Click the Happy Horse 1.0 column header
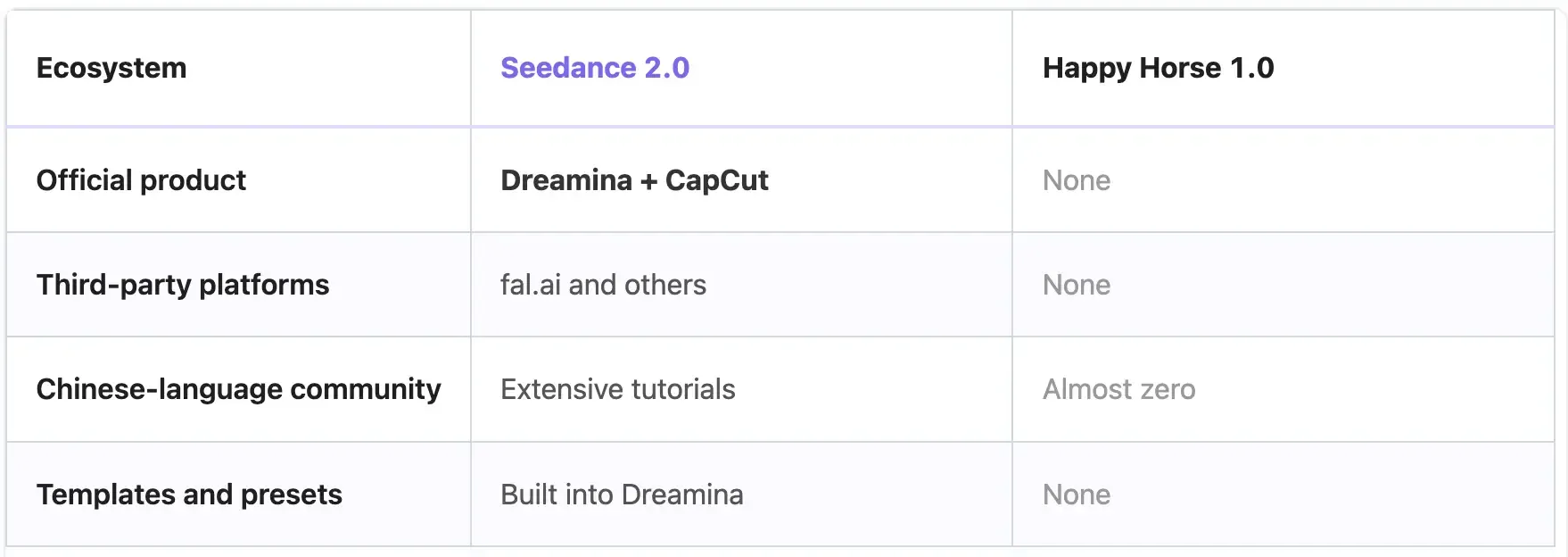 click(x=1158, y=68)
